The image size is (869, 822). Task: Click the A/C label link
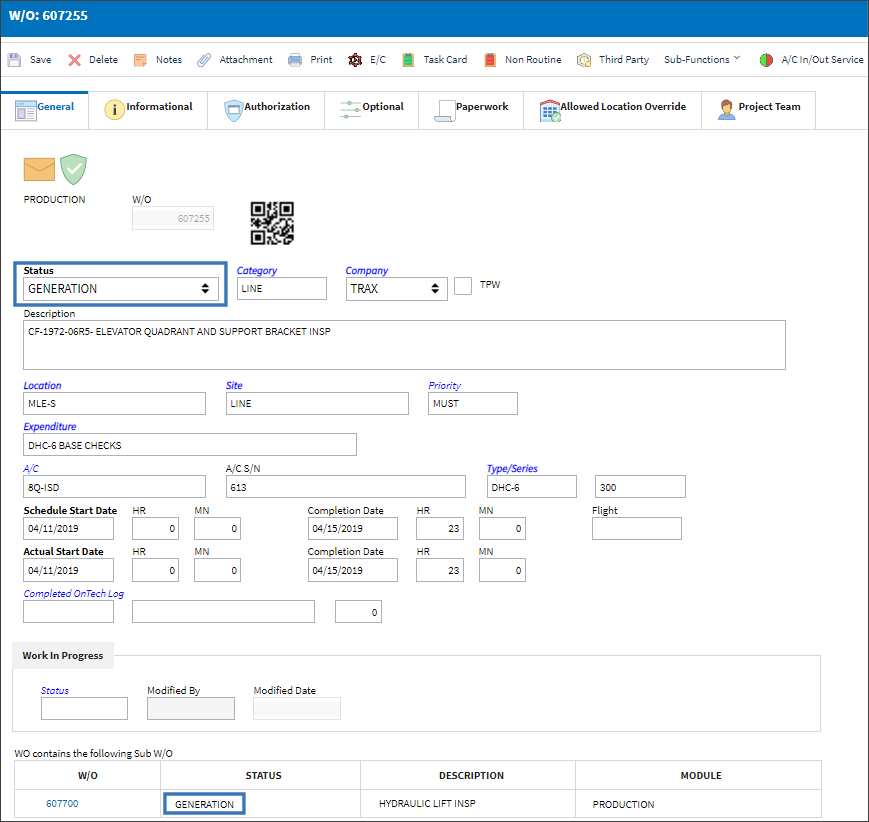click(31, 468)
